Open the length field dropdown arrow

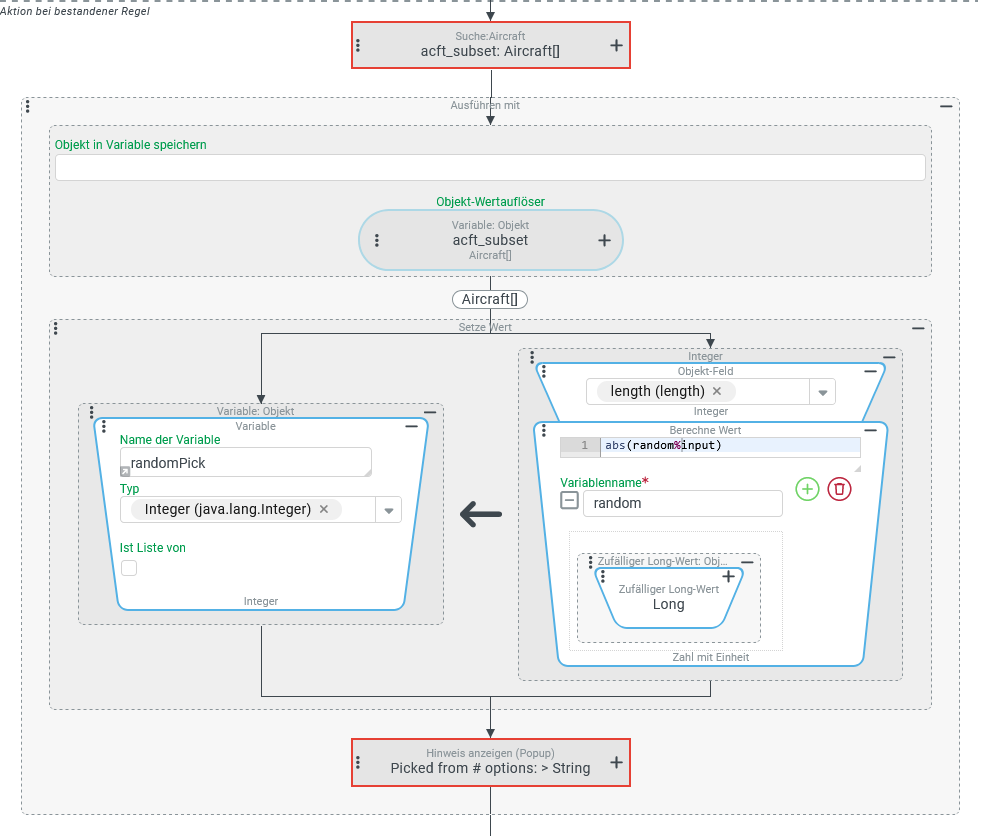[x=822, y=392]
